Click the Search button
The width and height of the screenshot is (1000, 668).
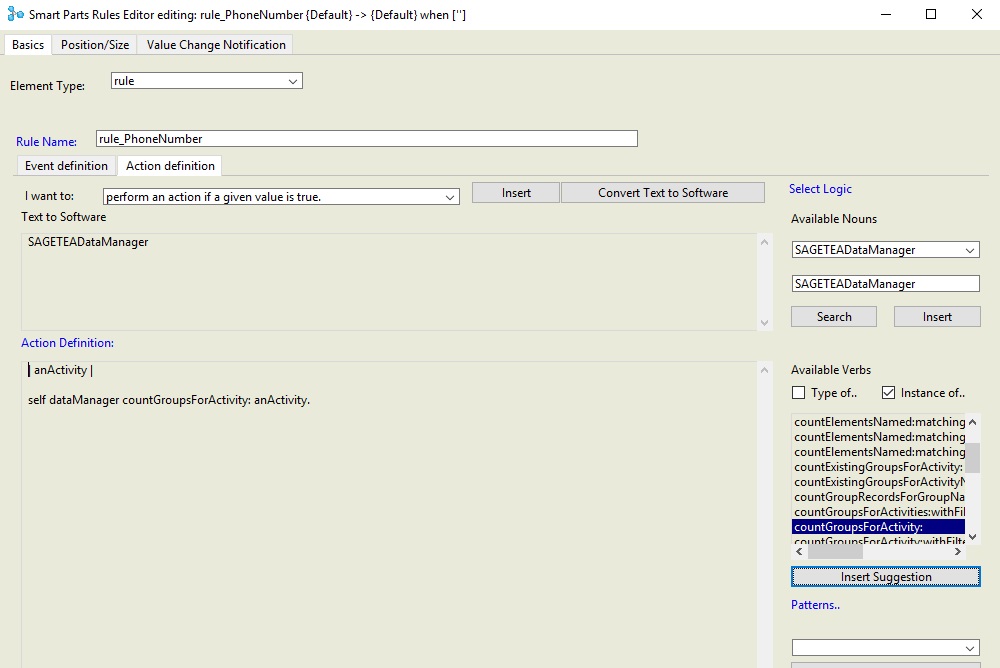[834, 316]
